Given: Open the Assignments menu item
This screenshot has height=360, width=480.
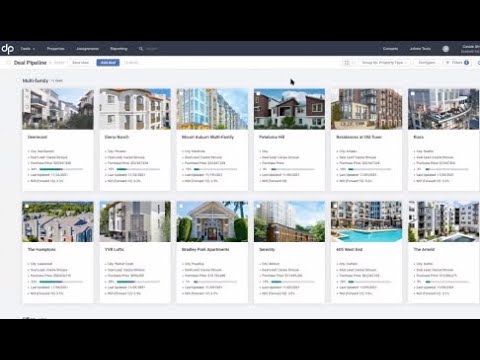Looking at the screenshot, I should pos(87,49).
